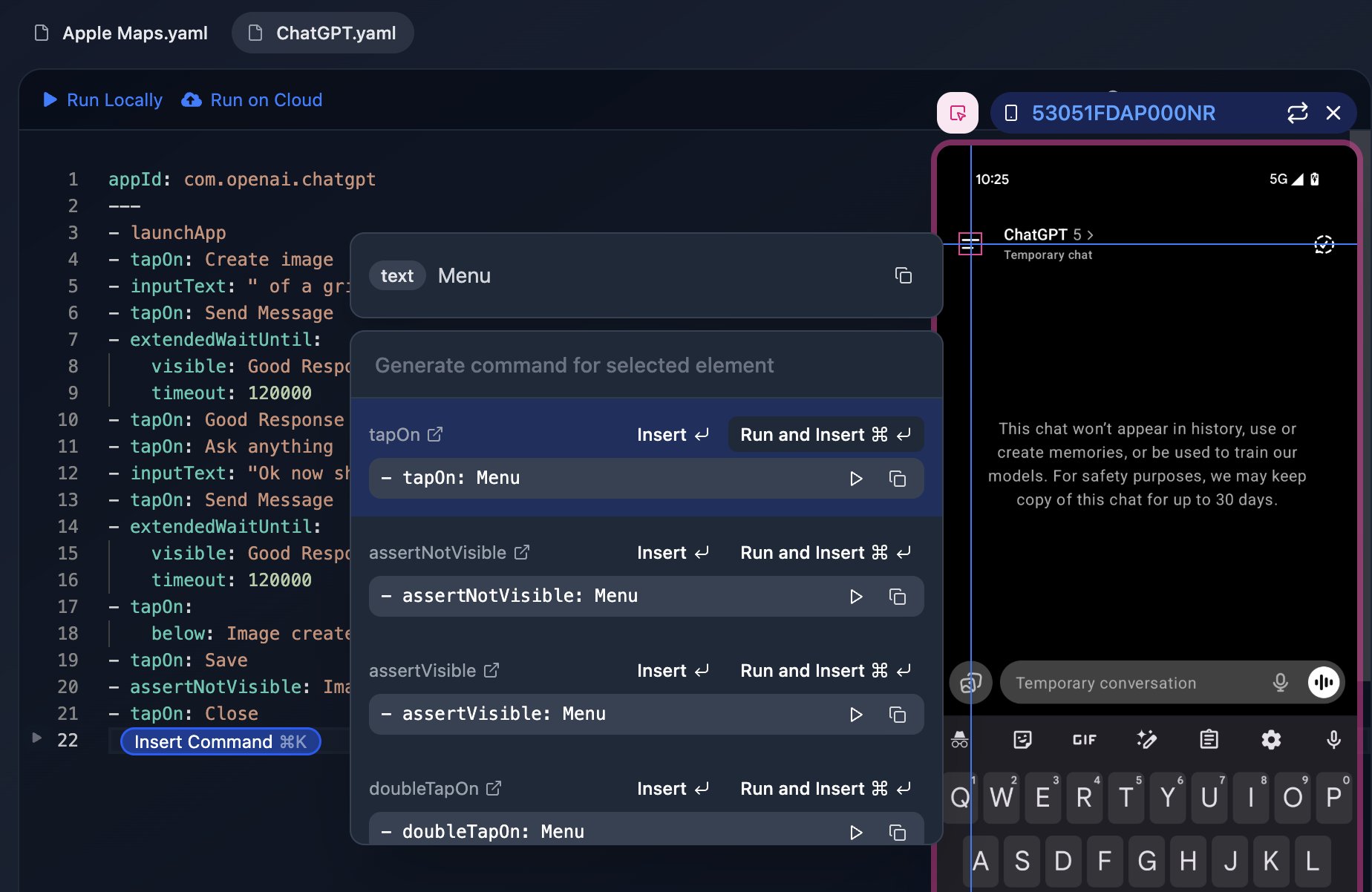The height and width of the screenshot is (892, 1372).
Task: Focus the Temporary conversation input field
Action: 1136,683
